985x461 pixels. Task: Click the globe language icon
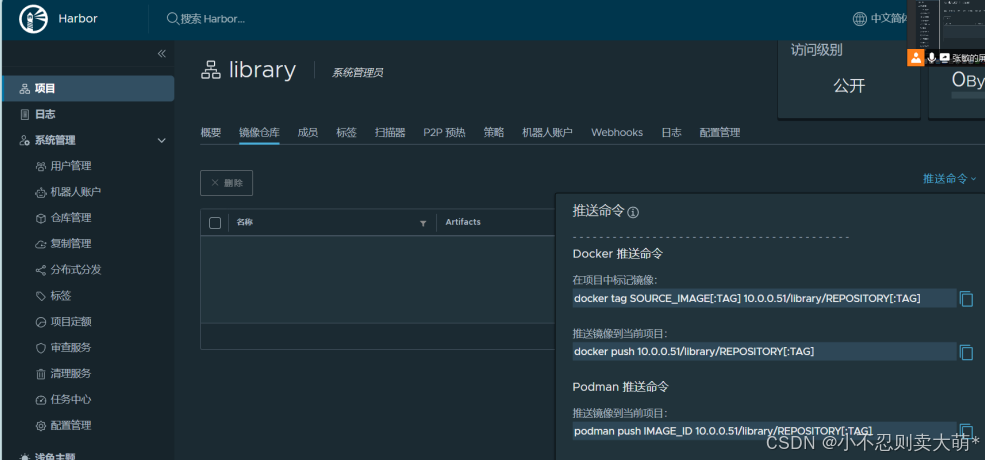(x=859, y=19)
